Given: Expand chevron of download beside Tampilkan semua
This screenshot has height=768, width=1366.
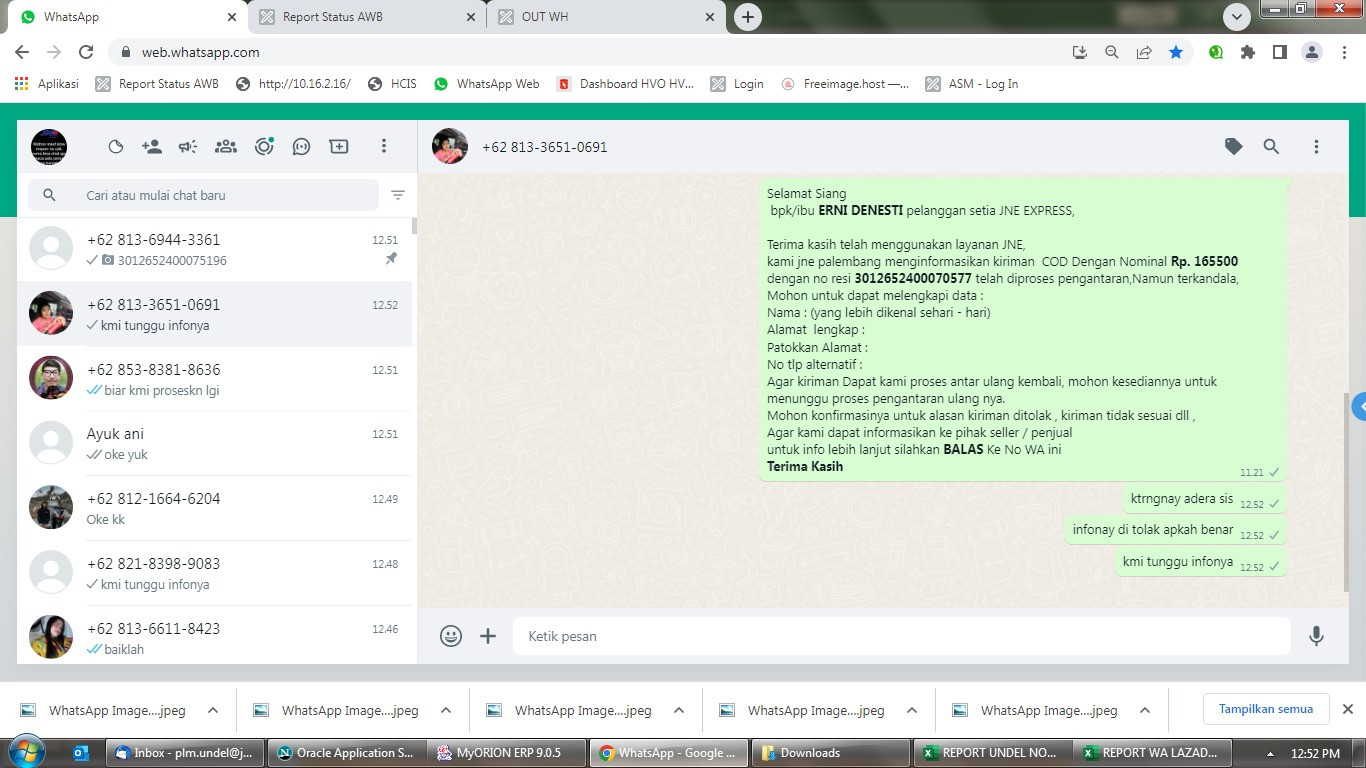Looking at the screenshot, I should coord(1144,710).
